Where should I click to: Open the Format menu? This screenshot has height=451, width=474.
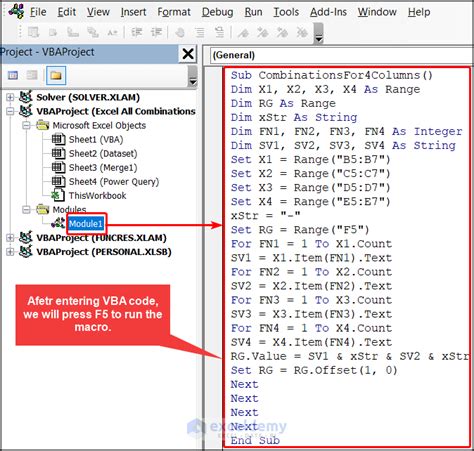coord(174,12)
